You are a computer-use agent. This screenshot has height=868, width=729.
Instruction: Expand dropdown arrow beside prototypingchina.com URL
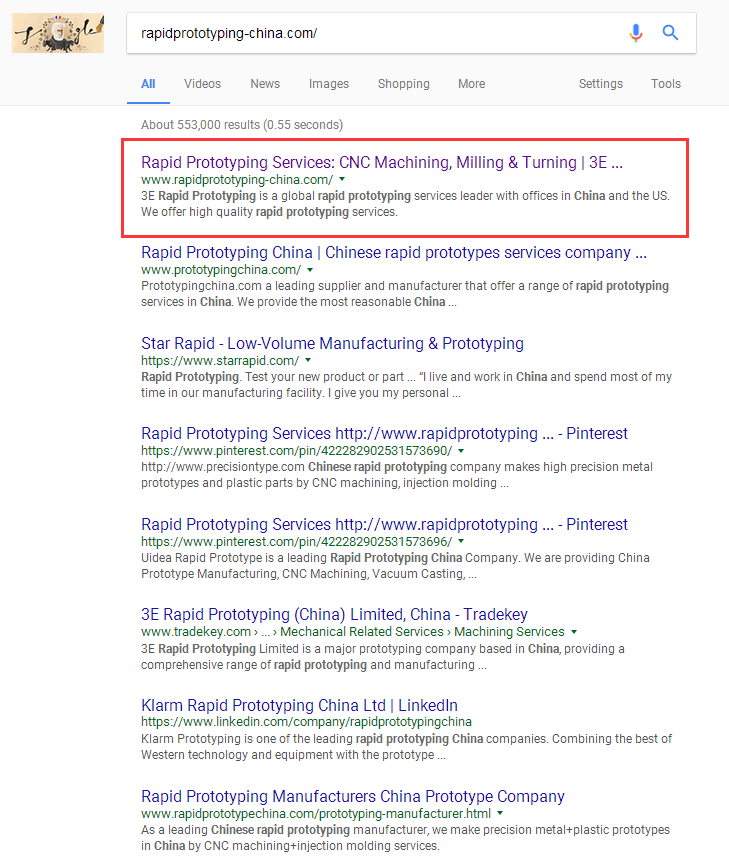pyautogui.click(x=310, y=270)
